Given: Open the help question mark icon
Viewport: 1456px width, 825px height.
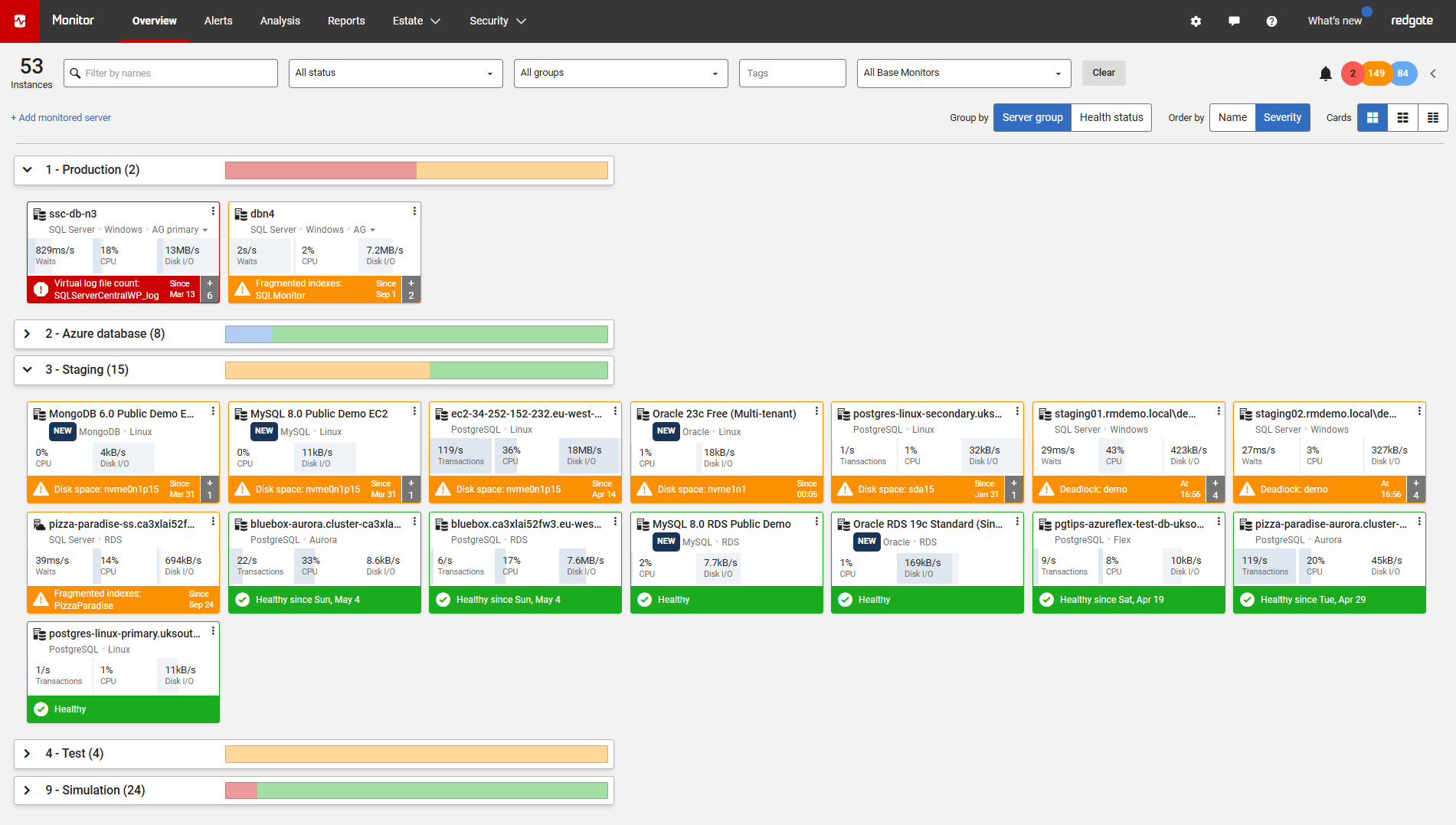Looking at the screenshot, I should (1271, 21).
